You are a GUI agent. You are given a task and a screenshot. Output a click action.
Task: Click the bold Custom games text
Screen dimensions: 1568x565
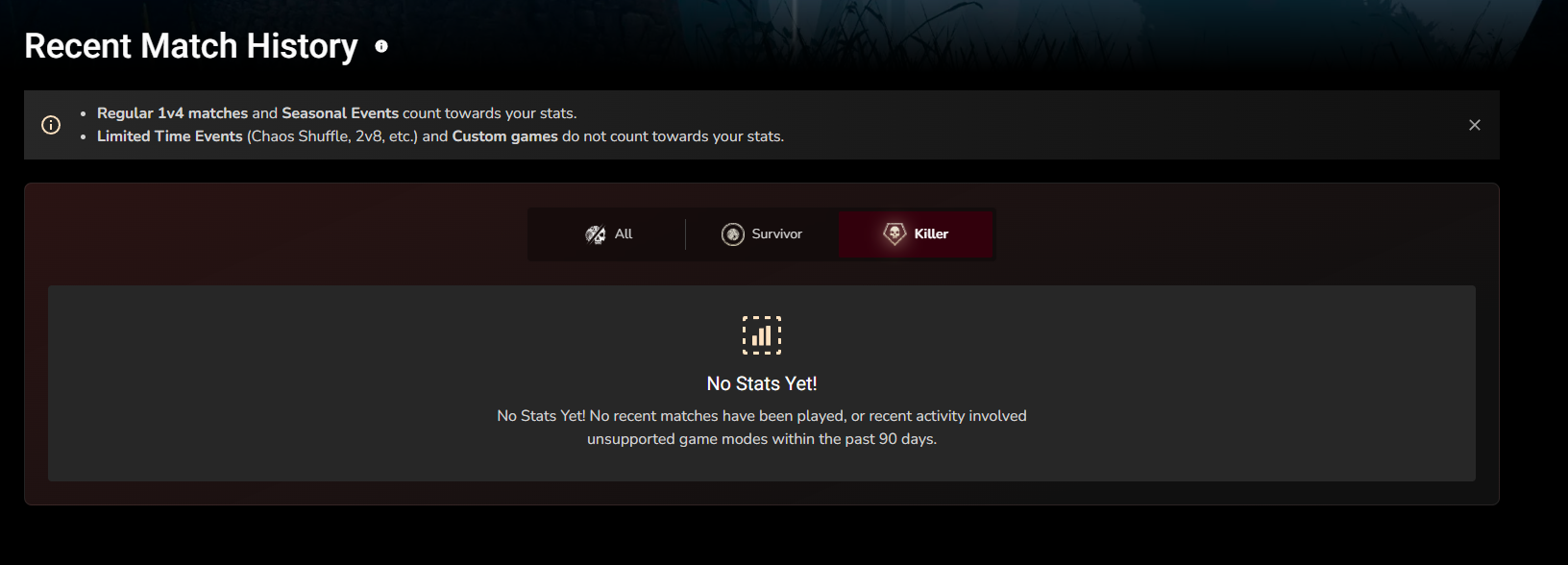point(505,136)
